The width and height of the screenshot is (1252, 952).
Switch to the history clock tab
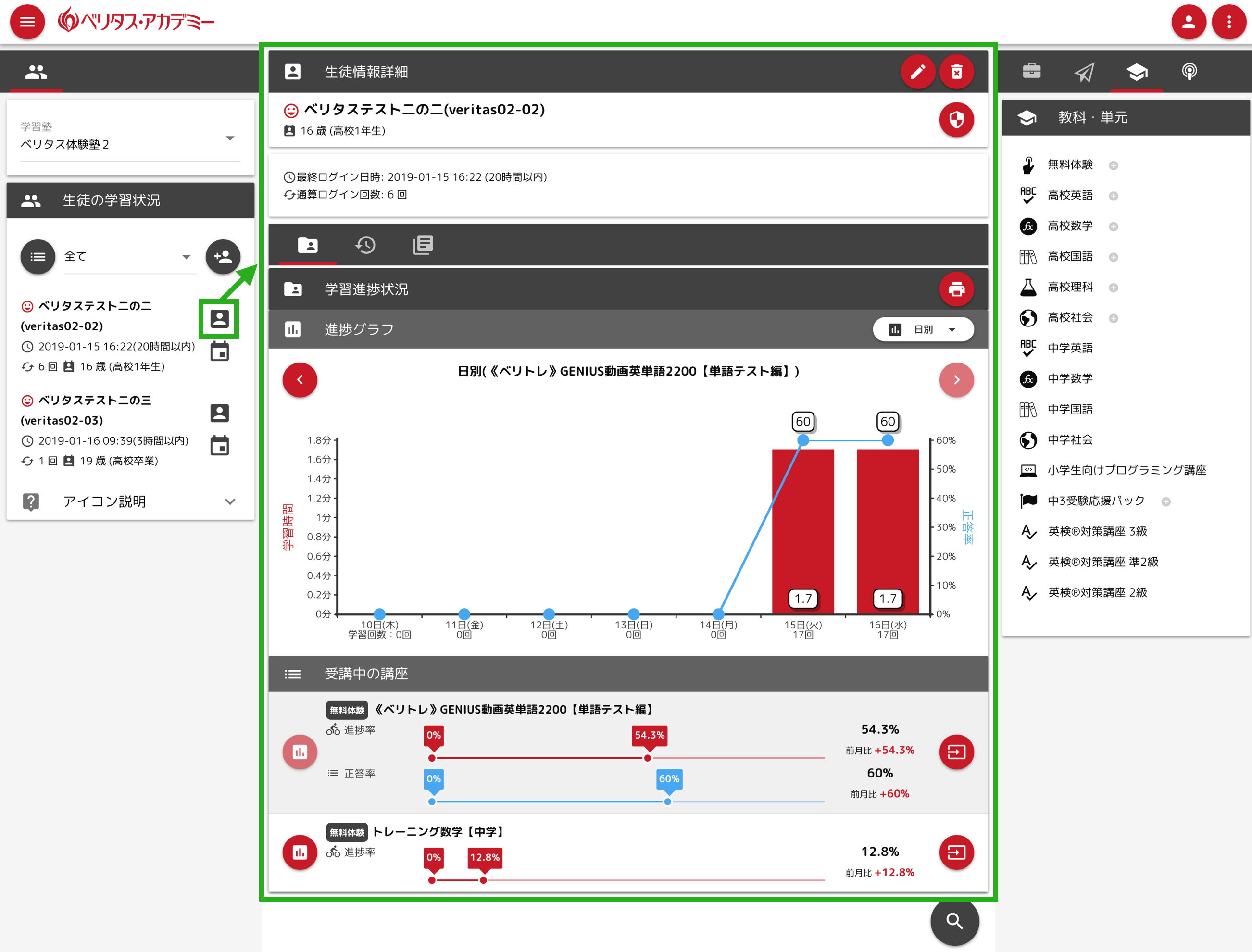(365, 245)
